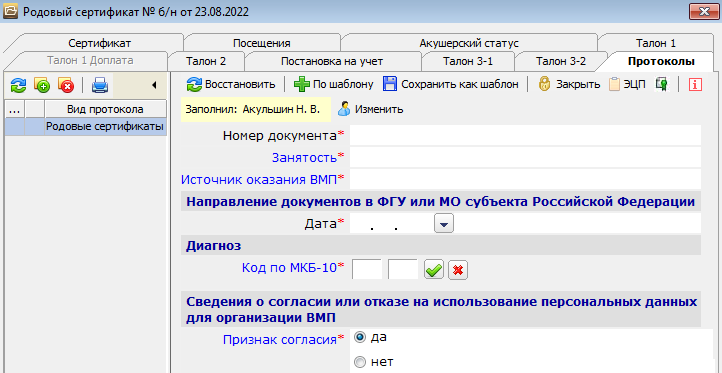Switch to the Талон 1 tab

pyautogui.click(x=656, y=43)
